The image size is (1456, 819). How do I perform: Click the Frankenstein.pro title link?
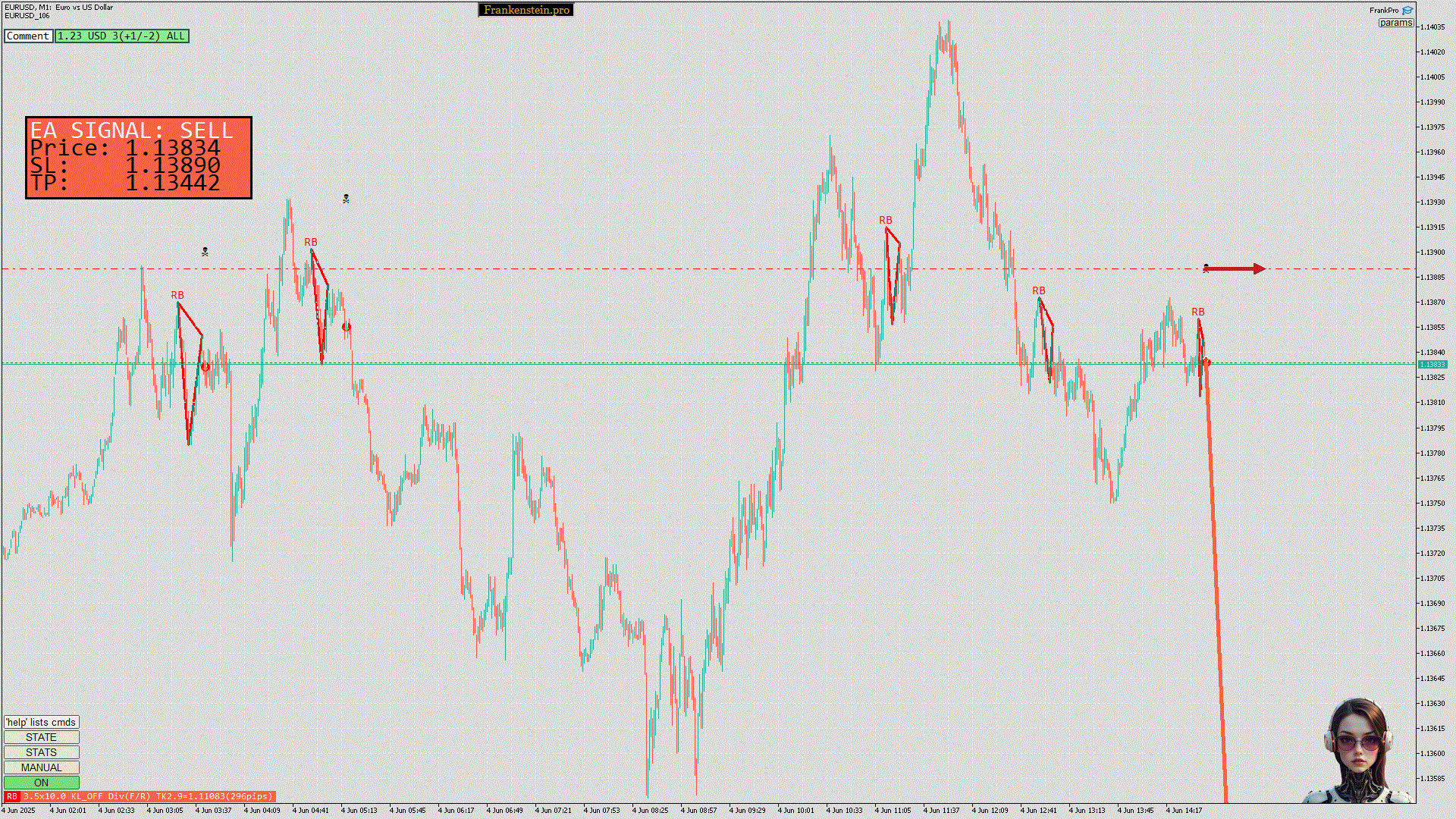tap(526, 10)
